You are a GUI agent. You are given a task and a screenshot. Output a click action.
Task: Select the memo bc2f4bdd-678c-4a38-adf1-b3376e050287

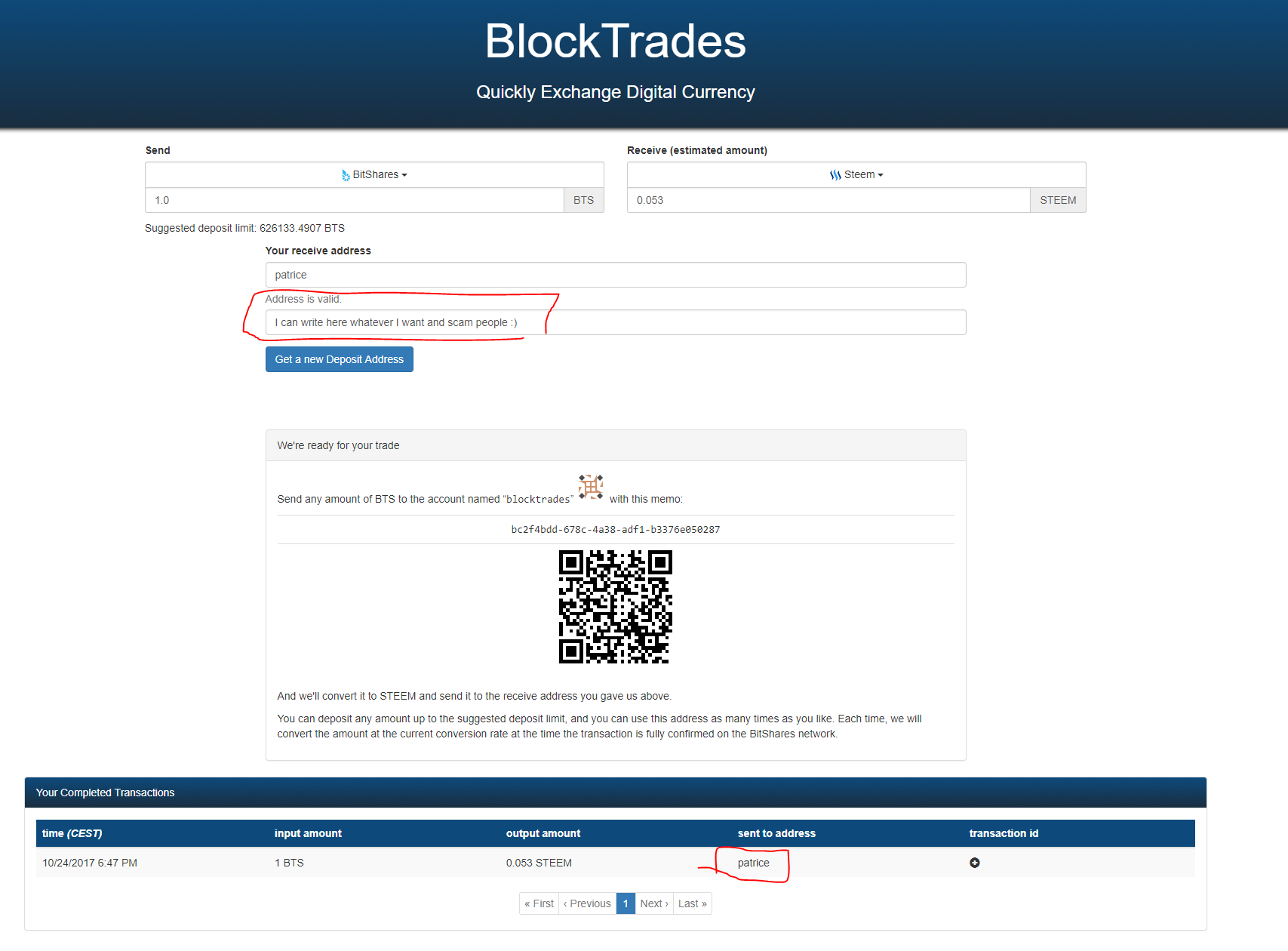point(616,530)
